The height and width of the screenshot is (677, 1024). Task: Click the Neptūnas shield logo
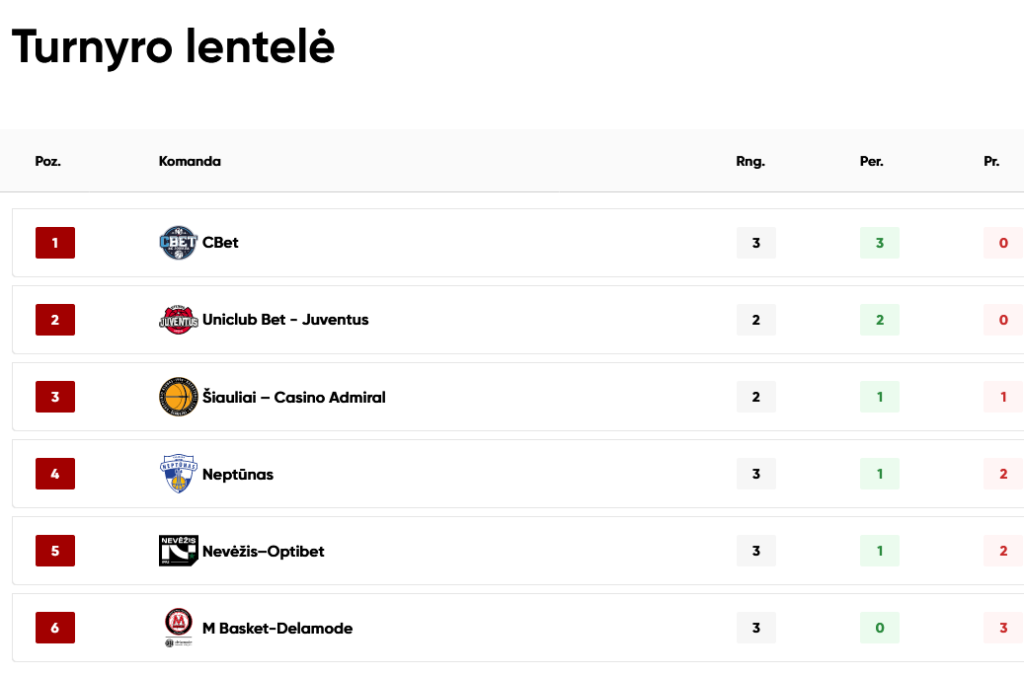tap(178, 473)
